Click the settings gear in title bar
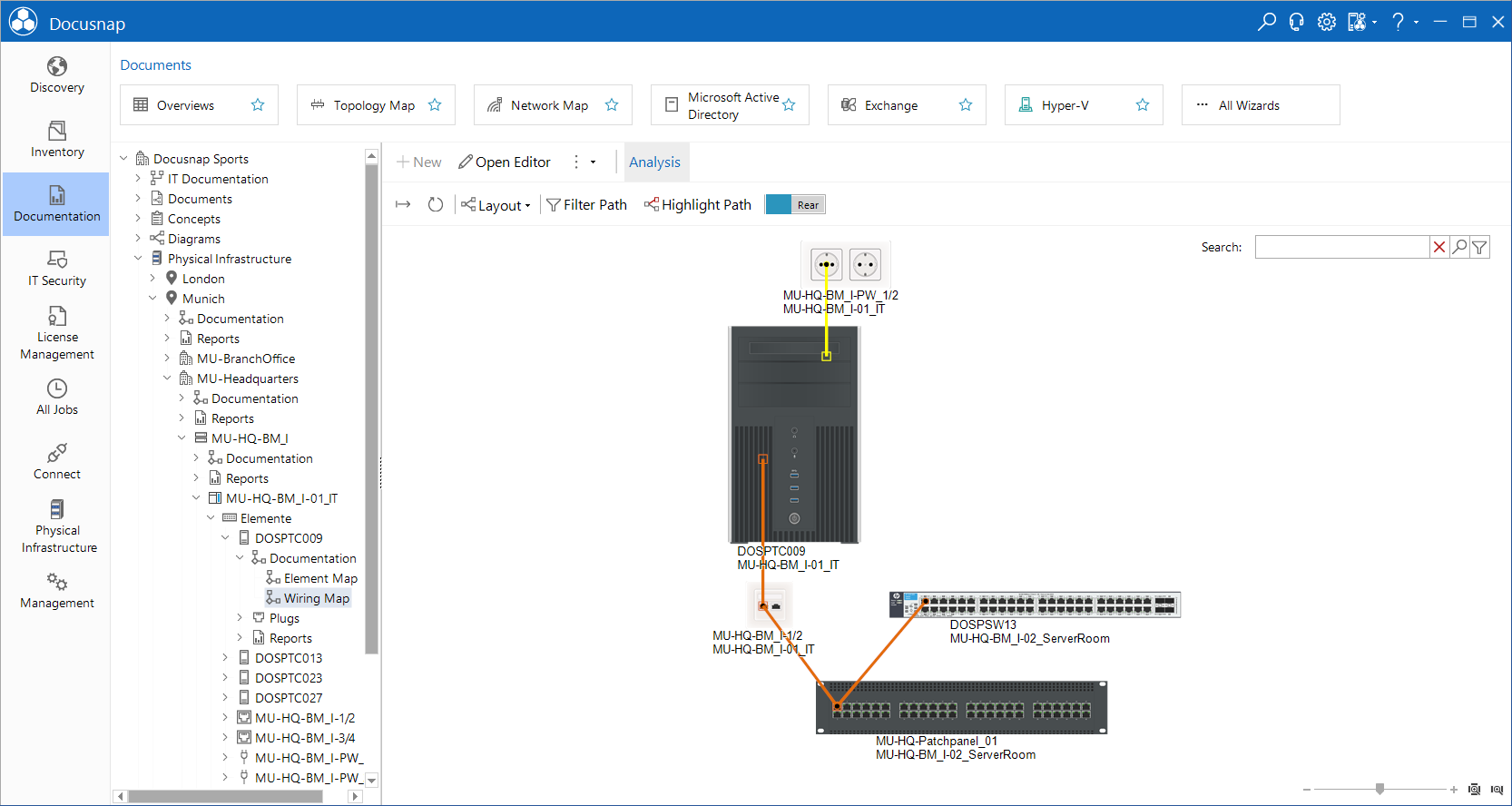1512x806 pixels. pos(1327,22)
